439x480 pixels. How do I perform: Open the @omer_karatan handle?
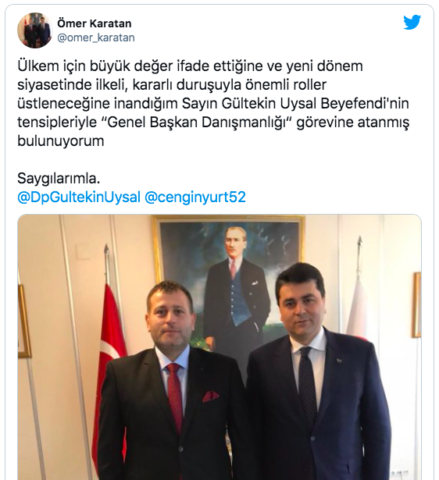tap(96, 38)
